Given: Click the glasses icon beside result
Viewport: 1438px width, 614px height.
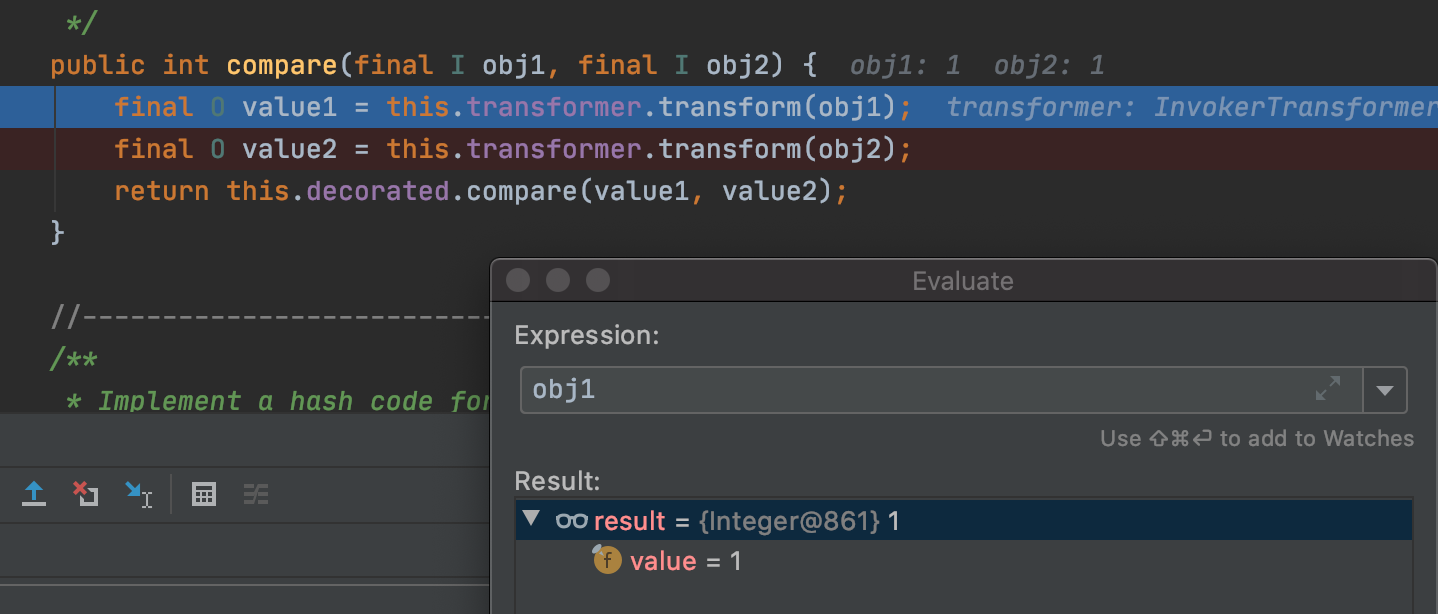Looking at the screenshot, I should click(x=571, y=521).
